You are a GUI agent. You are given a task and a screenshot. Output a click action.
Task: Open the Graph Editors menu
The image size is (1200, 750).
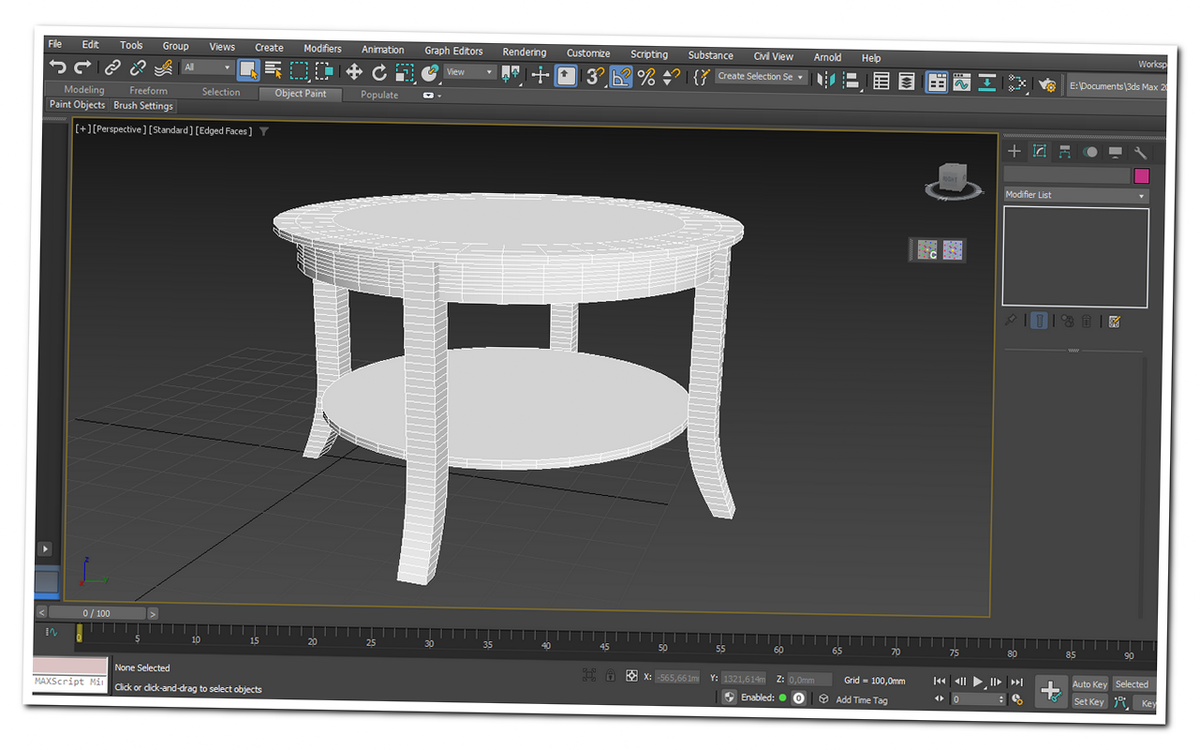(453, 50)
